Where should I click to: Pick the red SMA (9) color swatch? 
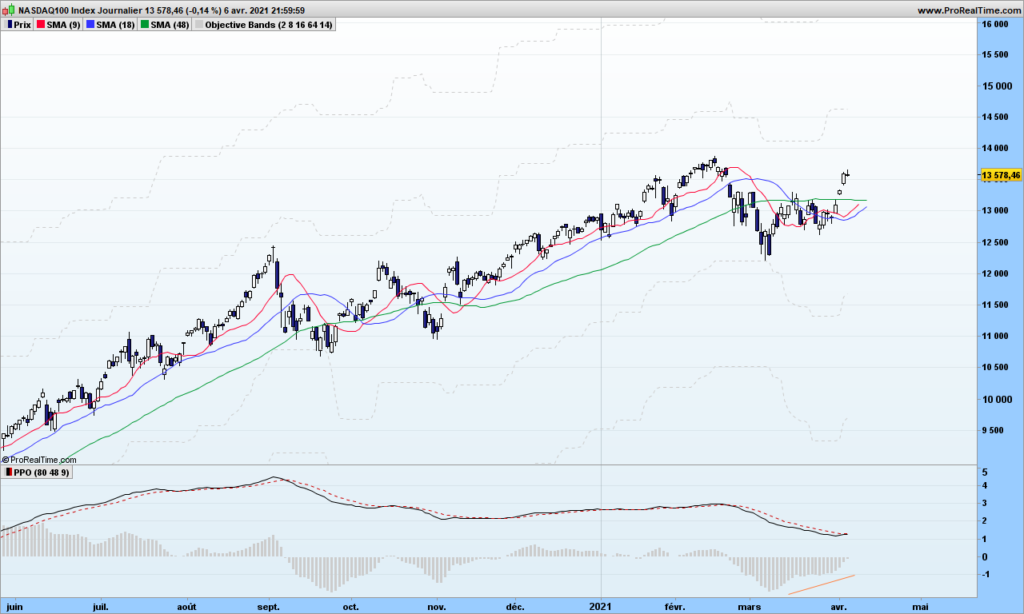point(40,25)
